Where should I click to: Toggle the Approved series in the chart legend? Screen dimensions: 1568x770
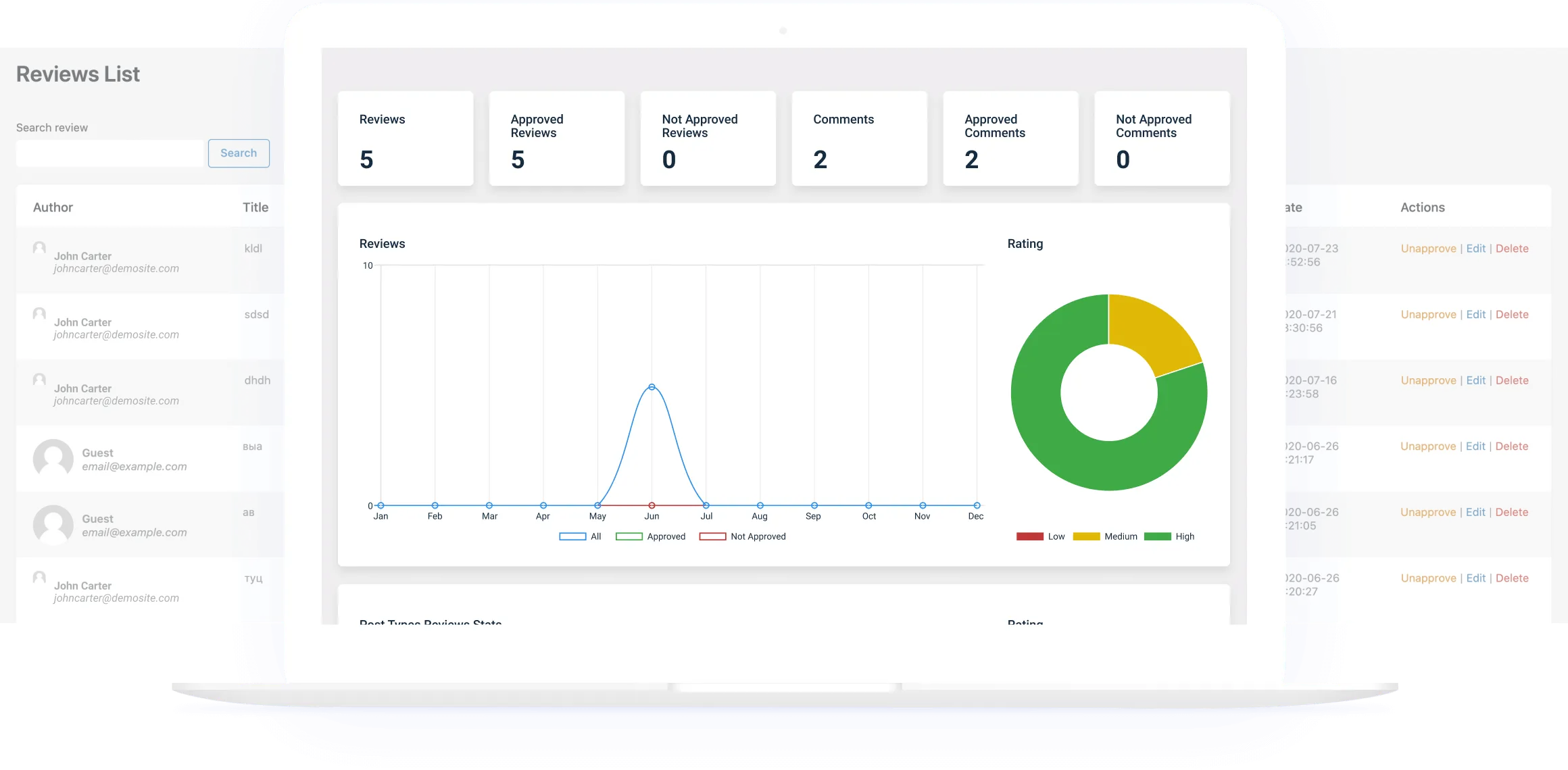(650, 536)
